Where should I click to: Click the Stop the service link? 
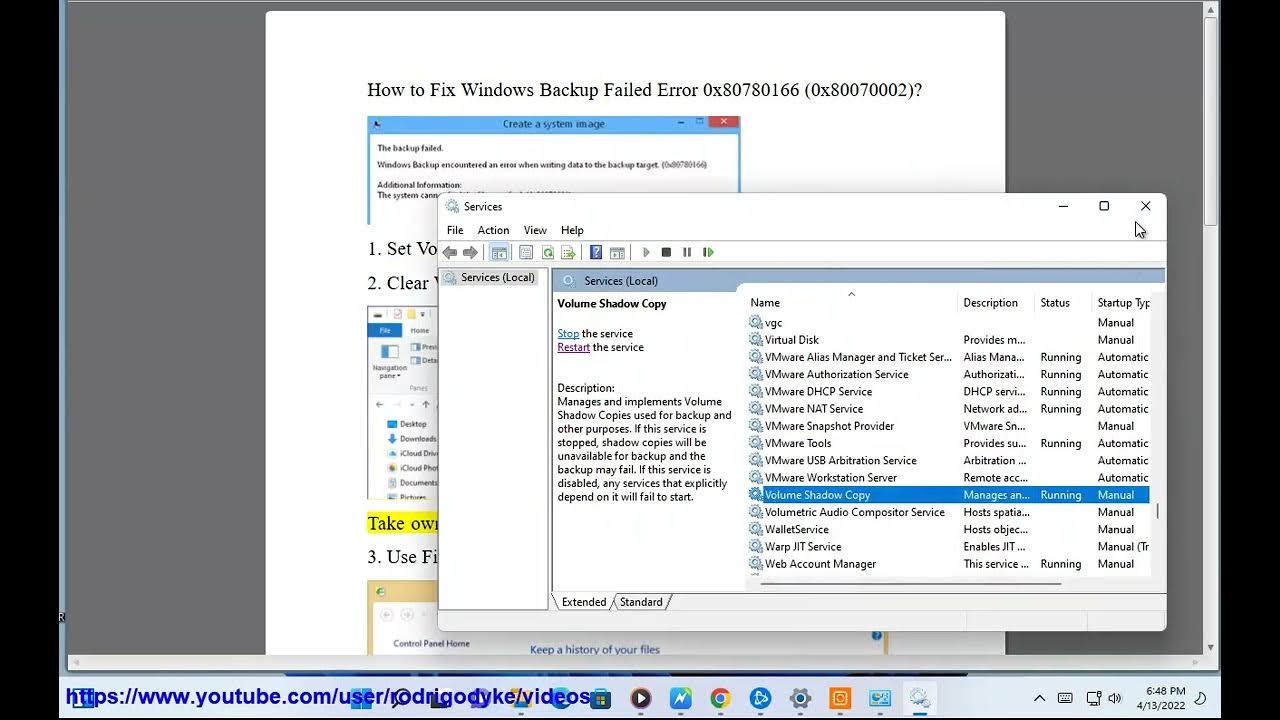pos(568,334)
